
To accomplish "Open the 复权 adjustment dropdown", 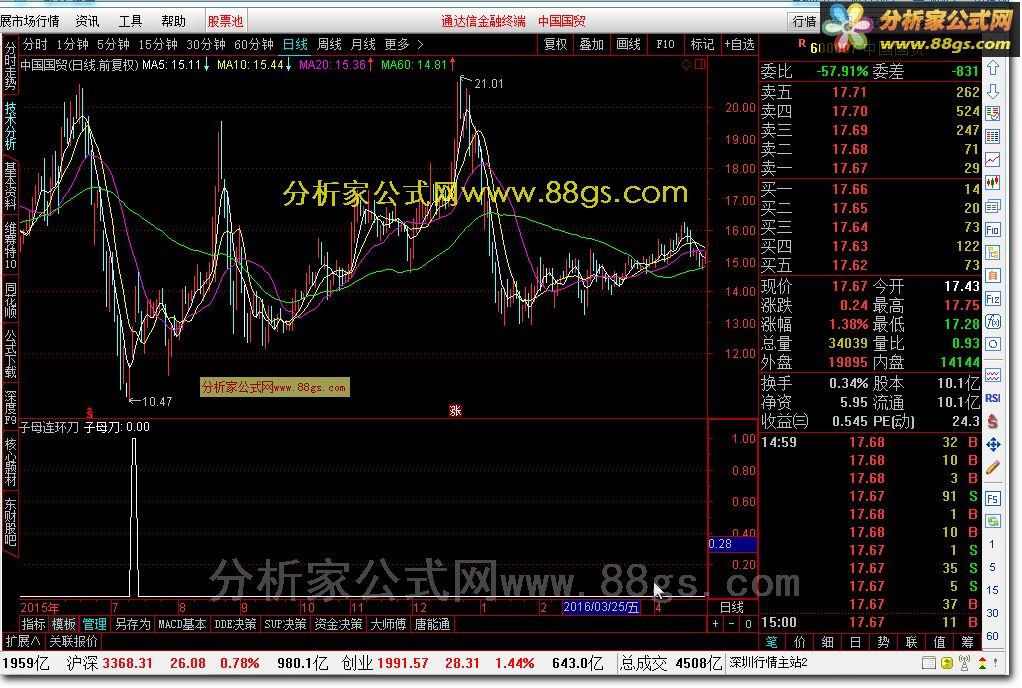I will coord(555,44).
